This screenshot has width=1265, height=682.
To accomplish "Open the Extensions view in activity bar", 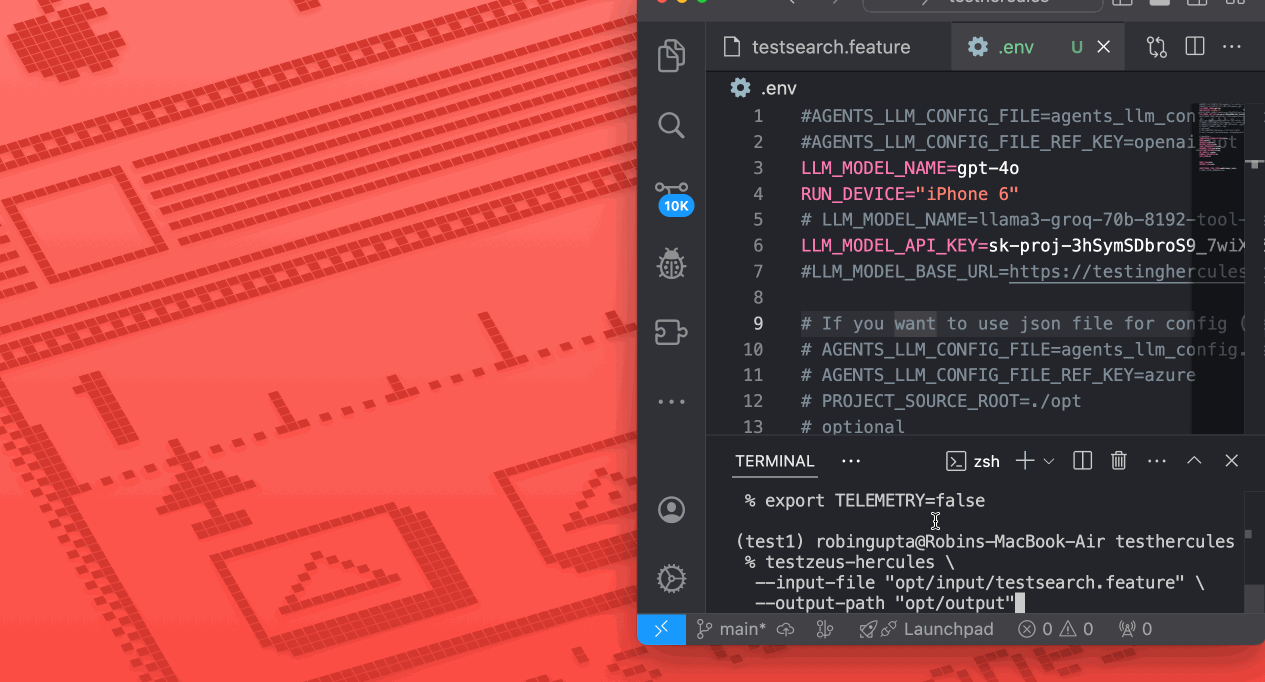I will click(x=671, y=332).
